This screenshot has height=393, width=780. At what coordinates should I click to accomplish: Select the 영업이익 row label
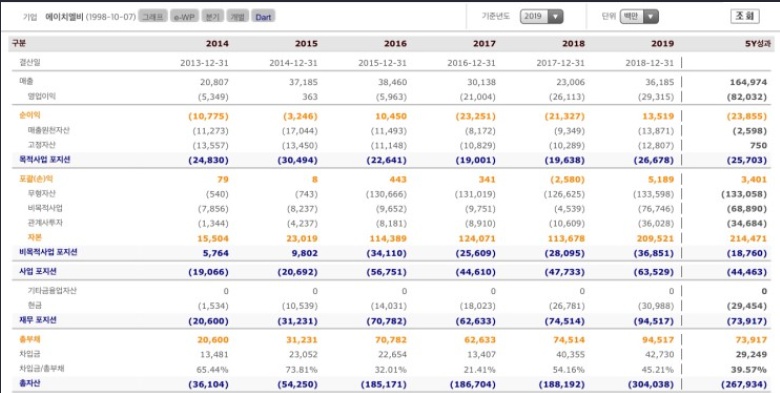[41, 96]
